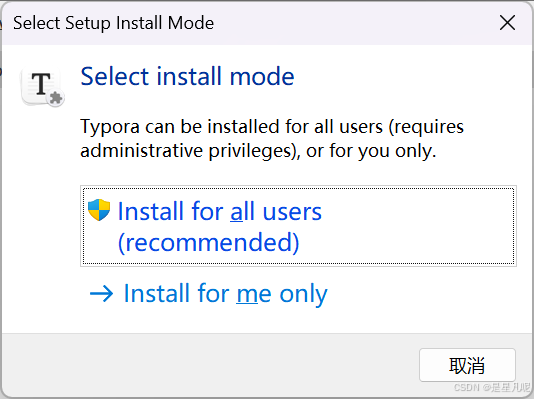Click the 取消 cancel button
534x399 pixels.
pyautogui.click(x=467, y=365)
